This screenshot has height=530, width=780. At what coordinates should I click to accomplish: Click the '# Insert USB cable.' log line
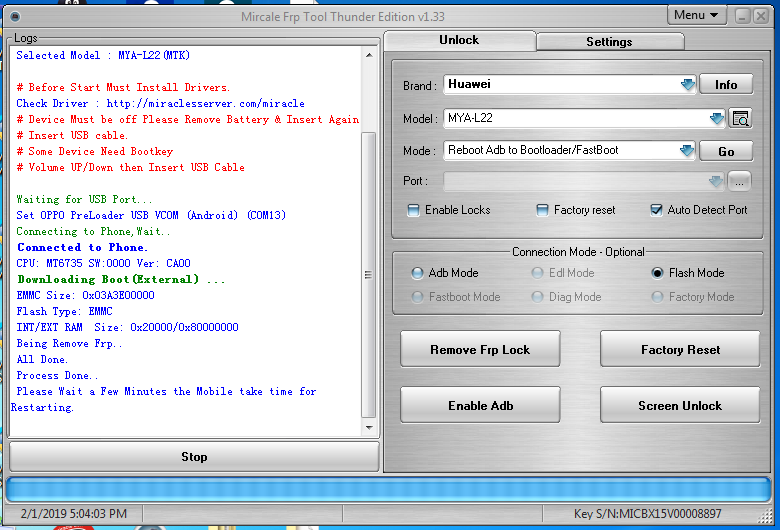tap(72, 135)
